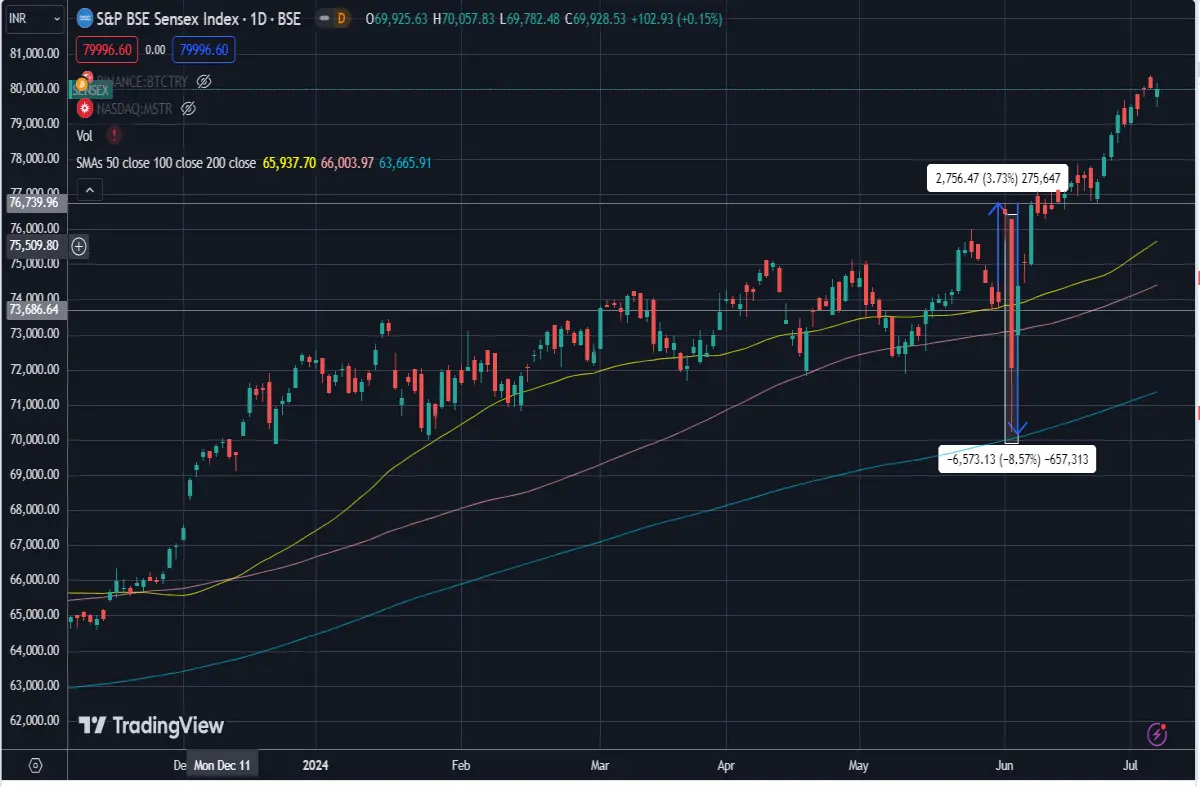Click the 81,000.00 price scale label
The width and height of the screenshot is (1200, 787).
(34, 53)
